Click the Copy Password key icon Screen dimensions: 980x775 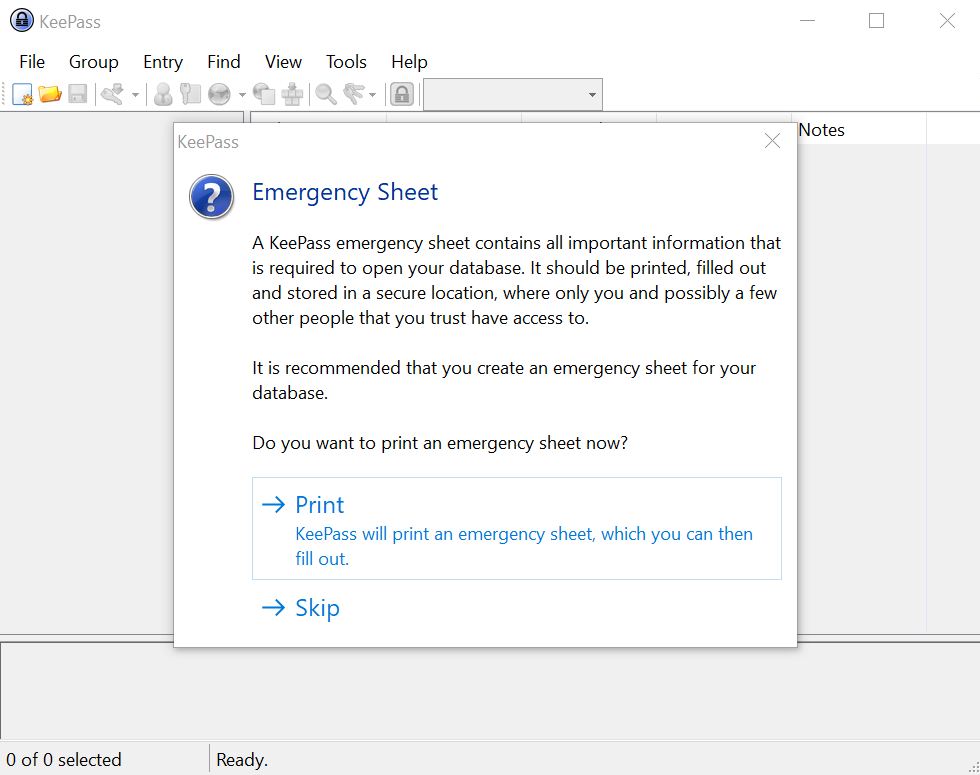point(190,94)
